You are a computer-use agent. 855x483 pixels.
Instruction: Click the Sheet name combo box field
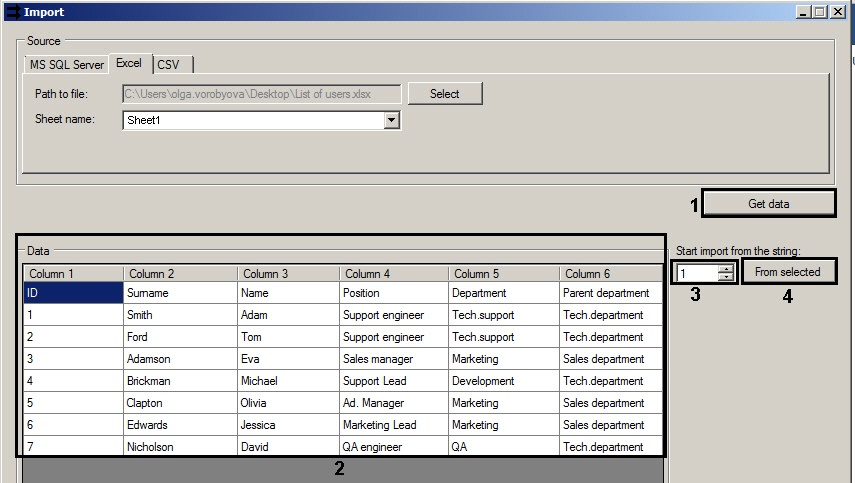click(253, 120)
